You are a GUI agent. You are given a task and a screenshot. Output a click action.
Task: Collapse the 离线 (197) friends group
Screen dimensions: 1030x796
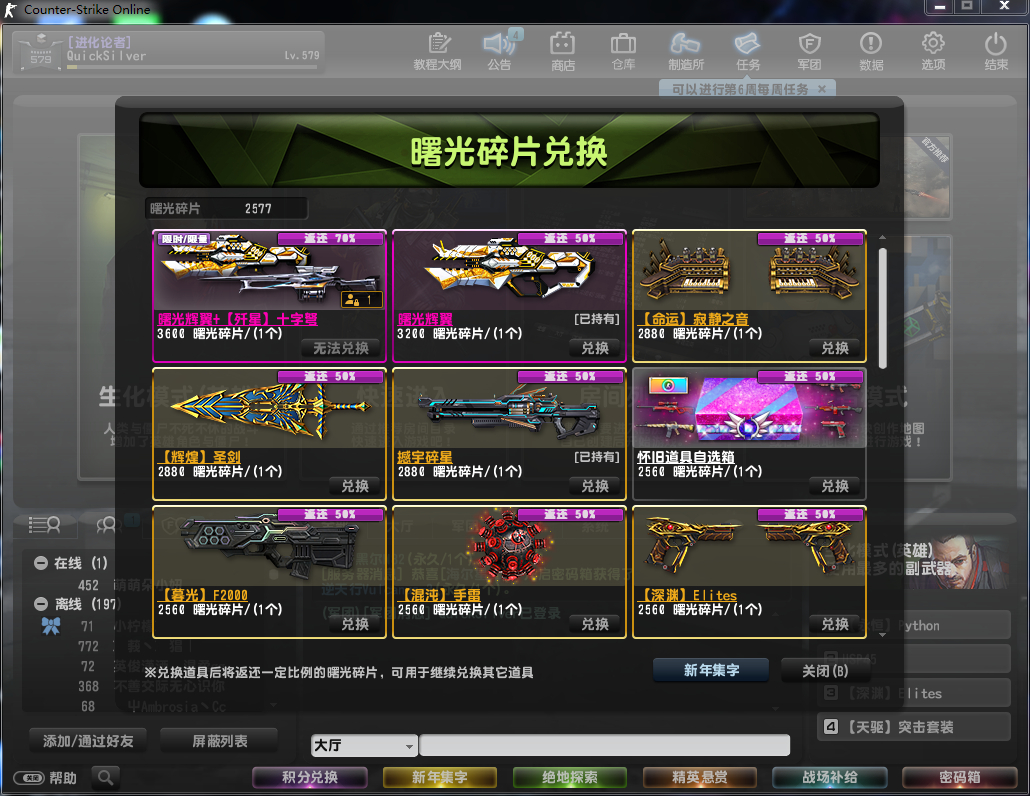click(x=41, y=604)
